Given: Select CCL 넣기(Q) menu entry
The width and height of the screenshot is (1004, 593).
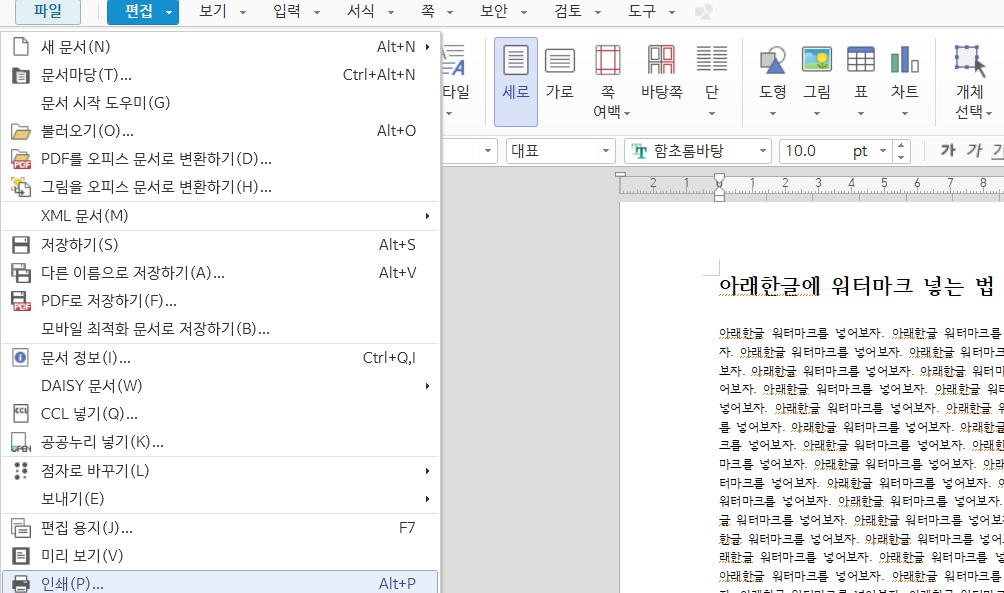Looking at the screenshot, I should click(x=220, y=414).
